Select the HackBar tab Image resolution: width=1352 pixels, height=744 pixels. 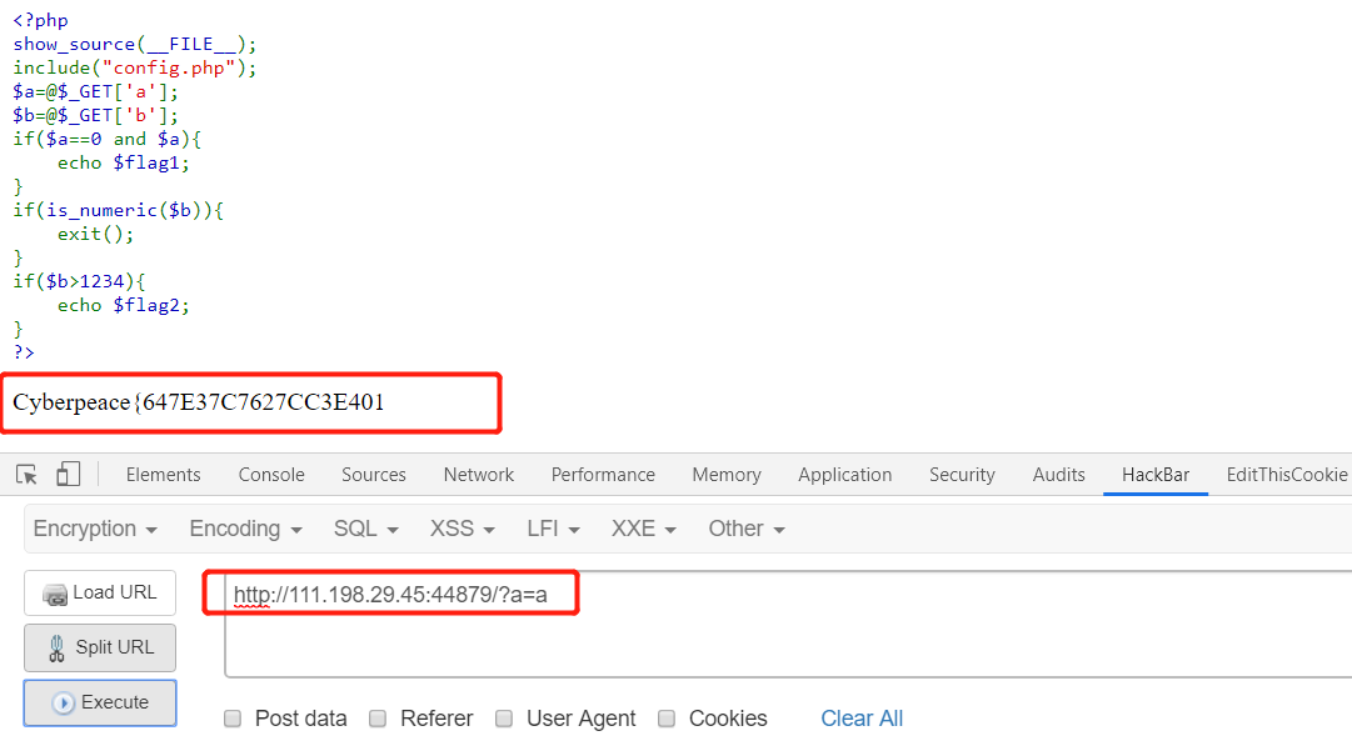[1156, 475]
